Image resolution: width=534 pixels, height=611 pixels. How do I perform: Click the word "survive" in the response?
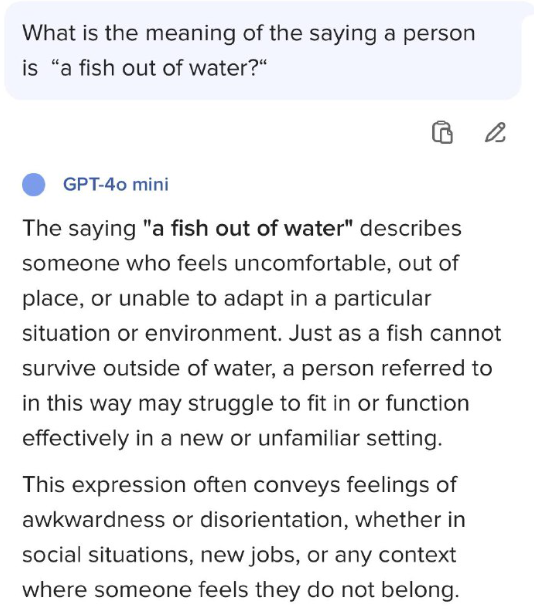point(59,369)
